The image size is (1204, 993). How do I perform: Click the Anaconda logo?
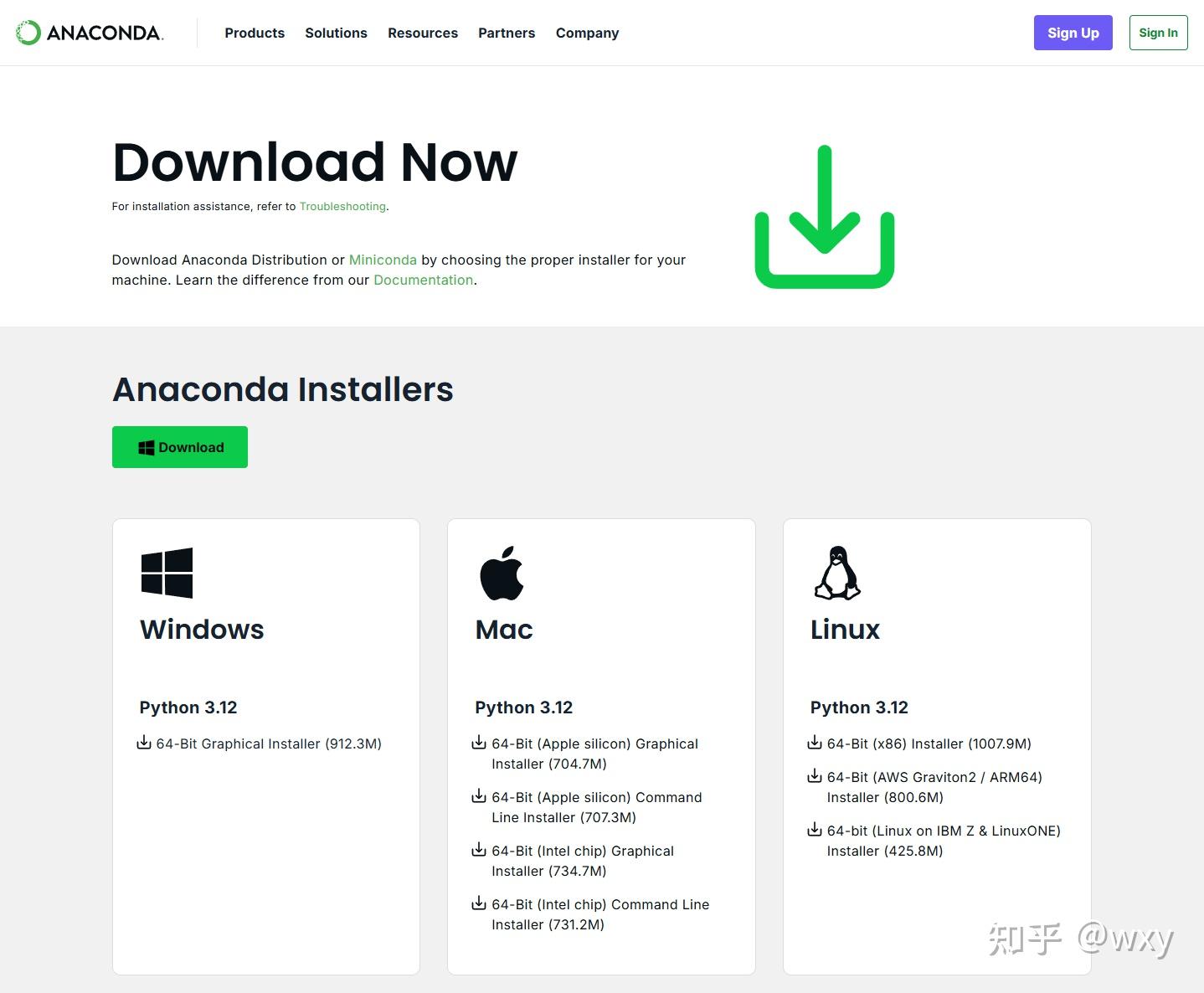pos(90,33)
